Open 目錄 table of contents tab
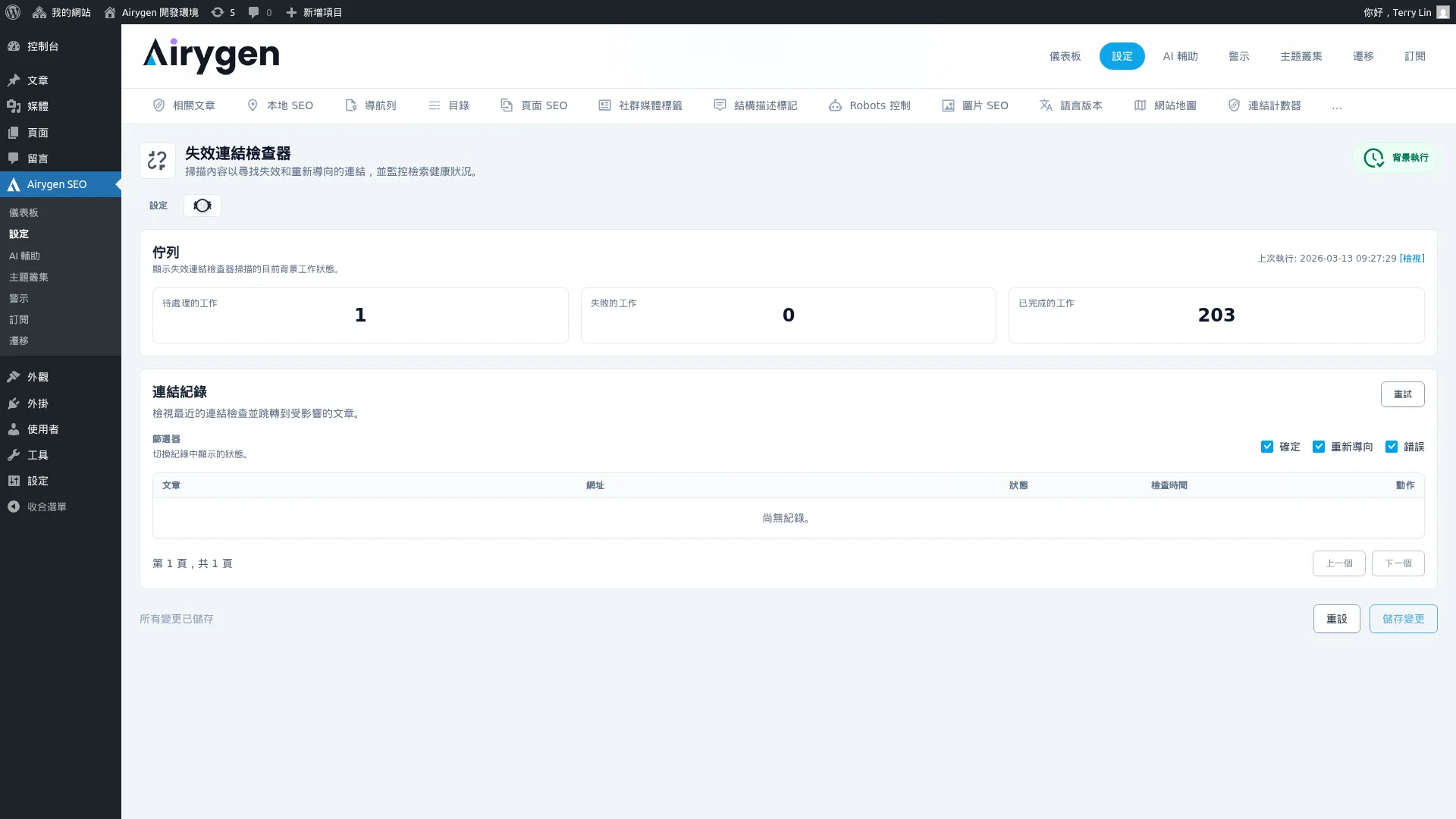This screenshot has width=1456, height=819. pyautogui.click(x=449, y=105)
